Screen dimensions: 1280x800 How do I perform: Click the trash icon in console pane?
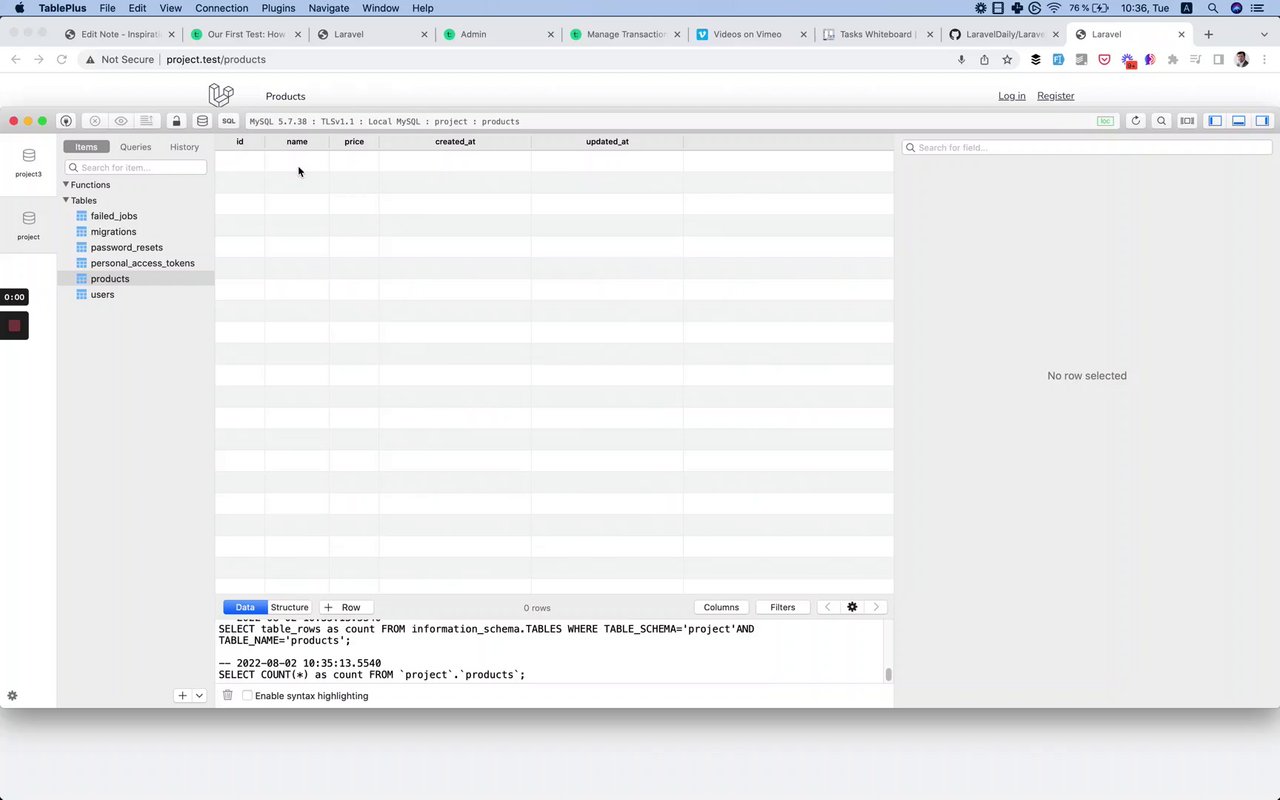tap(227, 695)
